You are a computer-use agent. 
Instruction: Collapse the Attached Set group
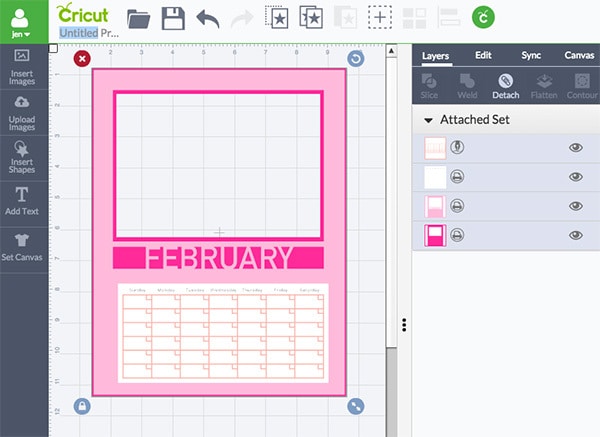[429, 120]
